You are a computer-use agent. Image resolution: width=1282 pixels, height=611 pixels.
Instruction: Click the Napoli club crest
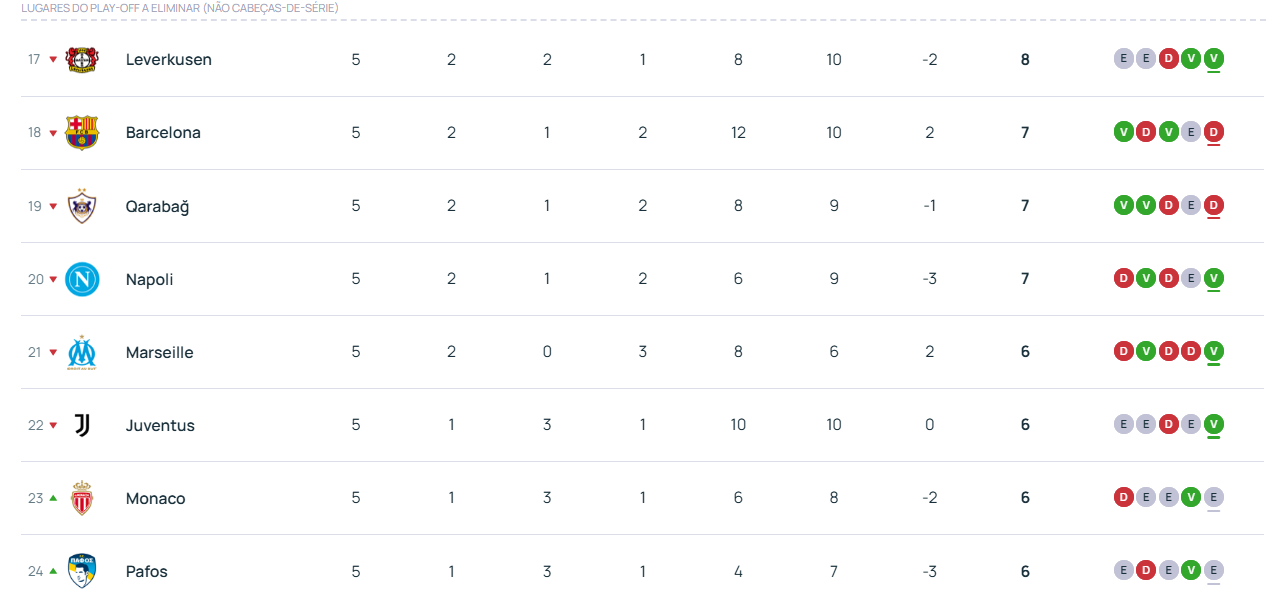[x=82, y=279]
